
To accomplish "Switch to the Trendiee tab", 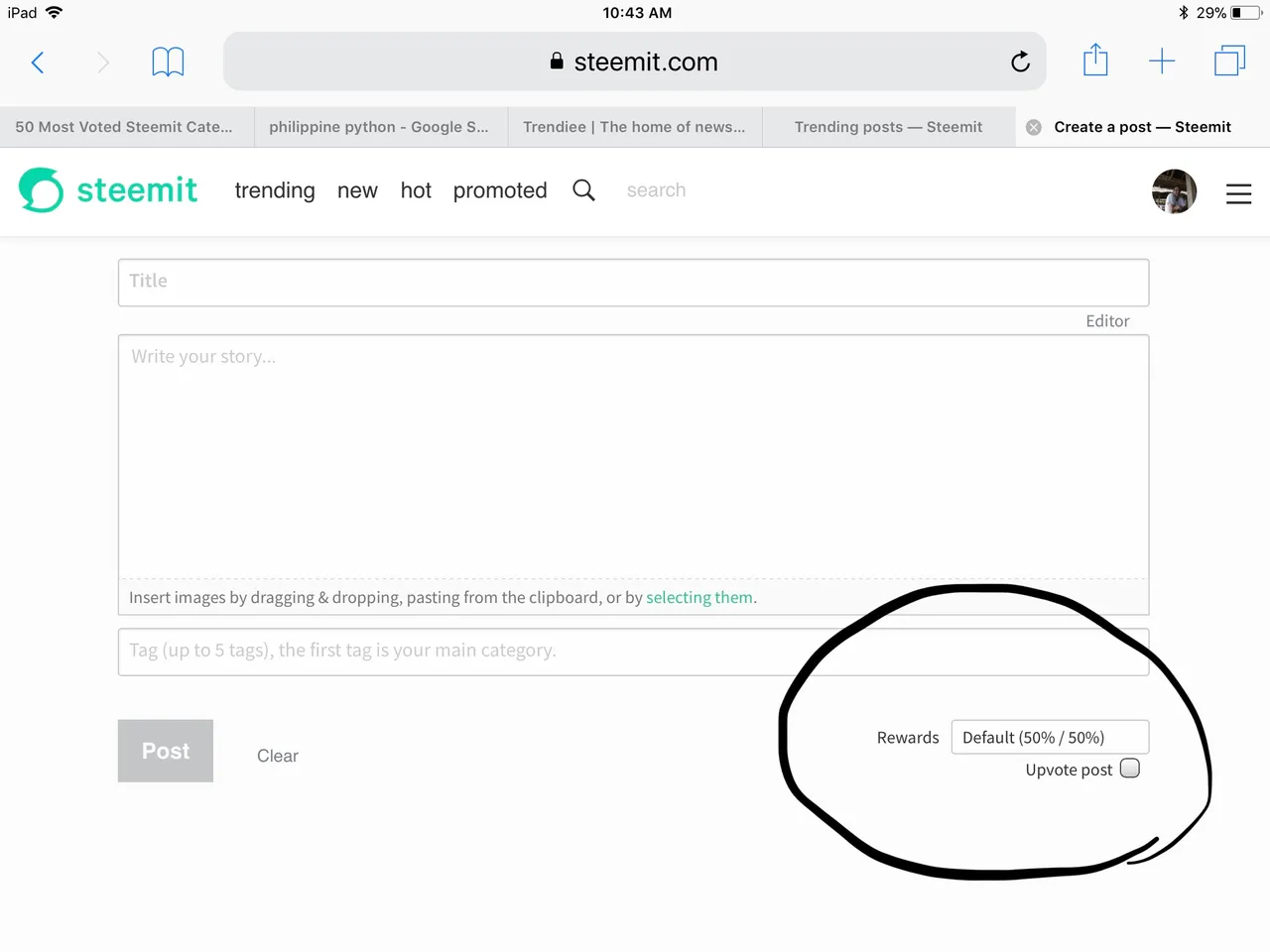I will click(635, 127).
